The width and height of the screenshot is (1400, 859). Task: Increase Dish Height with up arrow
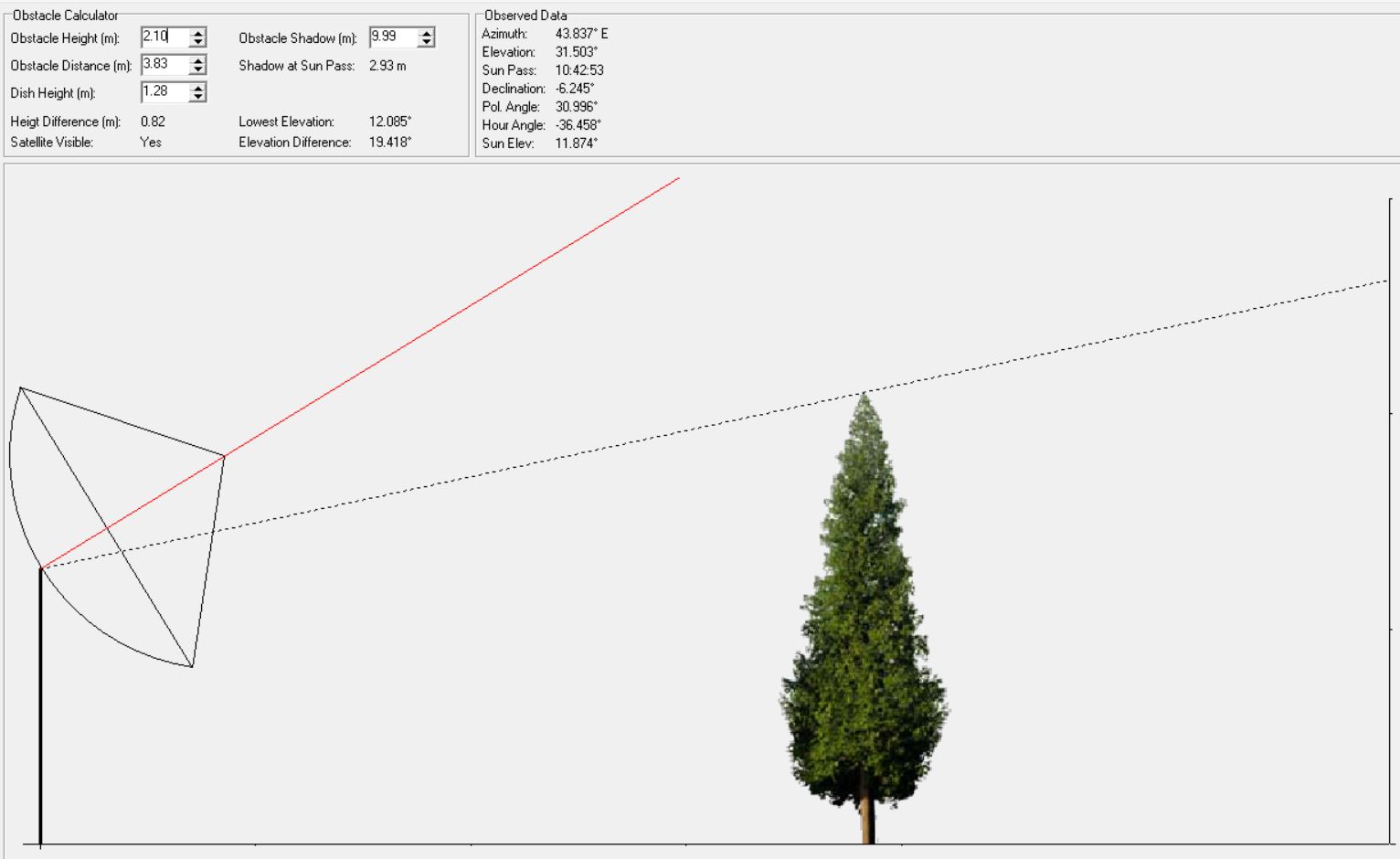(197, 87)
